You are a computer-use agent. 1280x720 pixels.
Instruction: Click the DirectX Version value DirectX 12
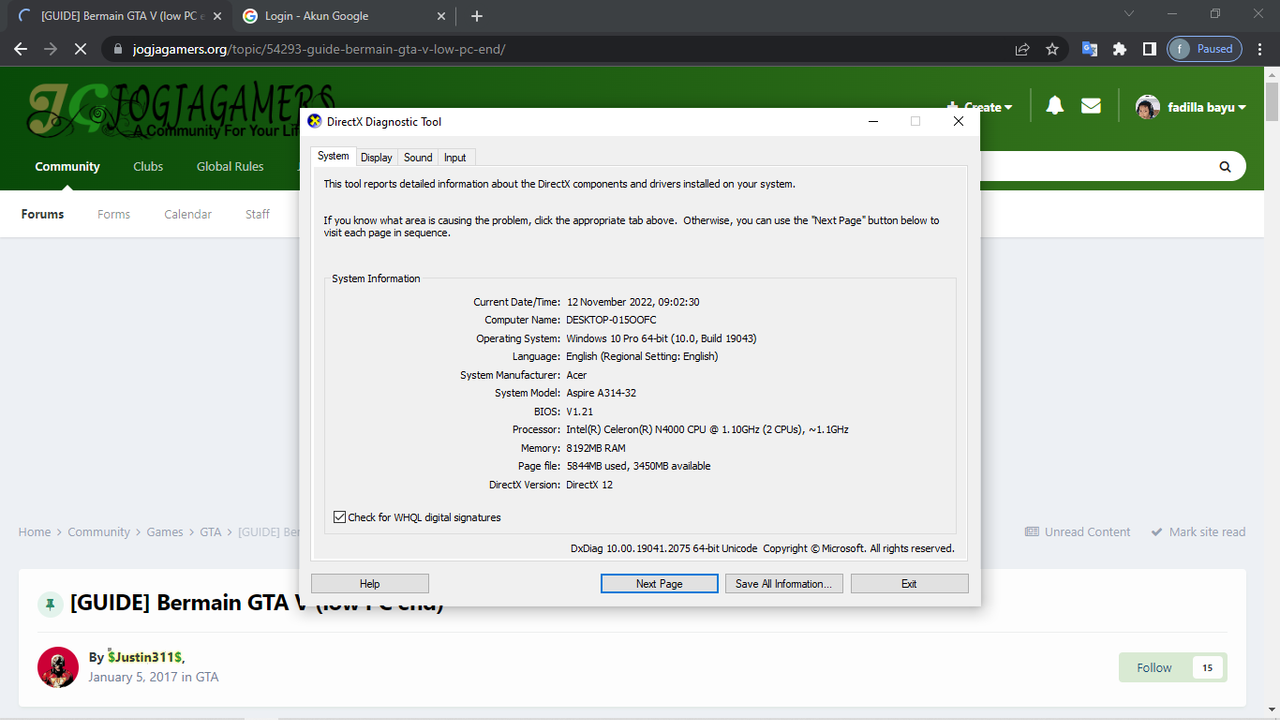589,484
